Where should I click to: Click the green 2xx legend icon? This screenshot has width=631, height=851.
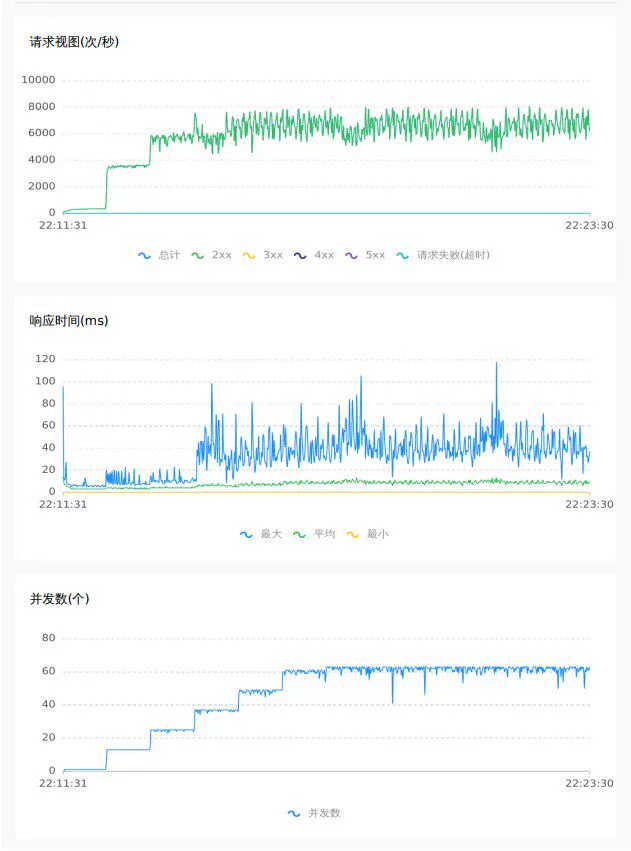198,255
